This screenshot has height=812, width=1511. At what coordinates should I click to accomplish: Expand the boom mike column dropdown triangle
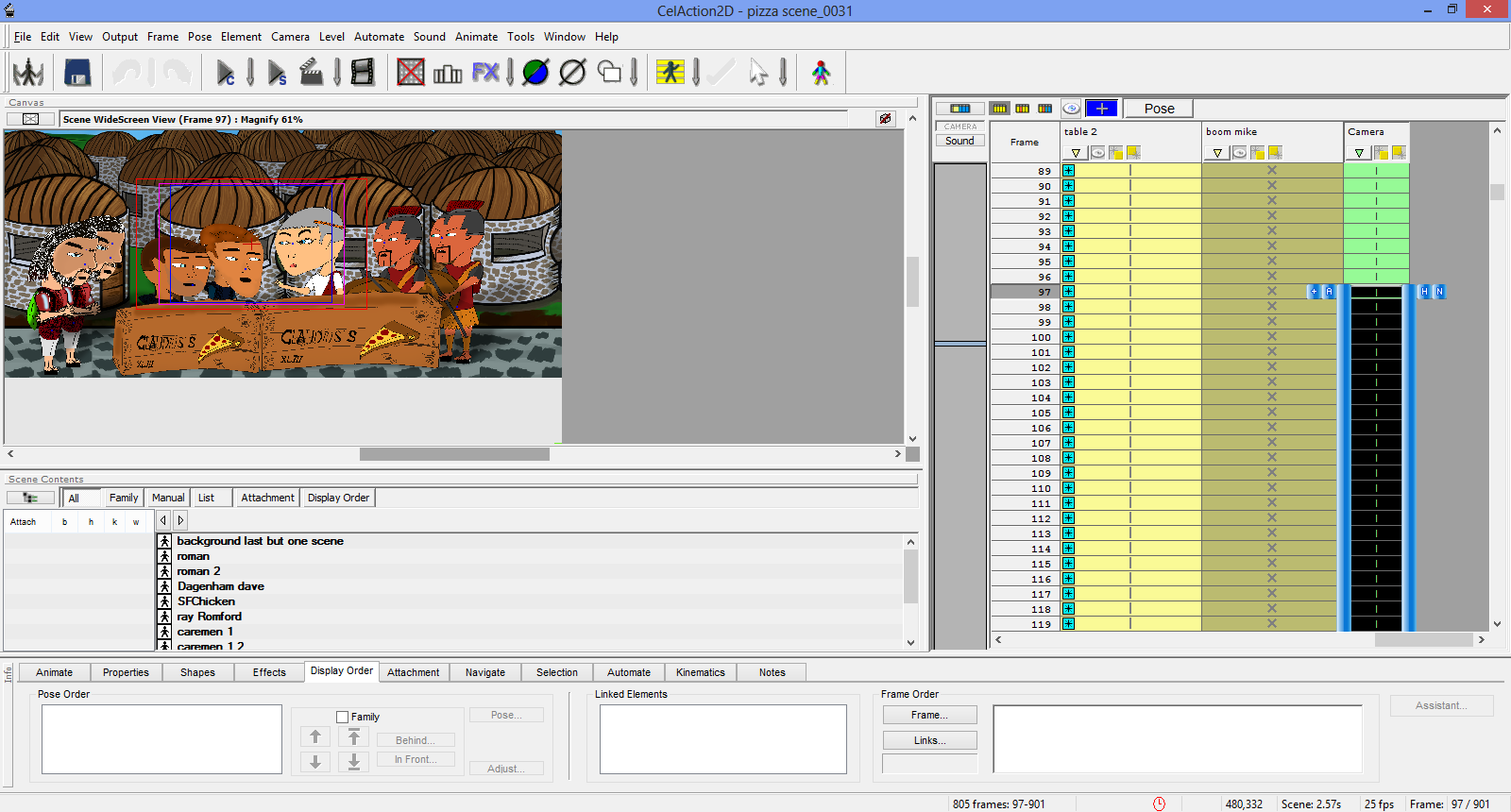pyautogui.click(x=1217, y=153)
